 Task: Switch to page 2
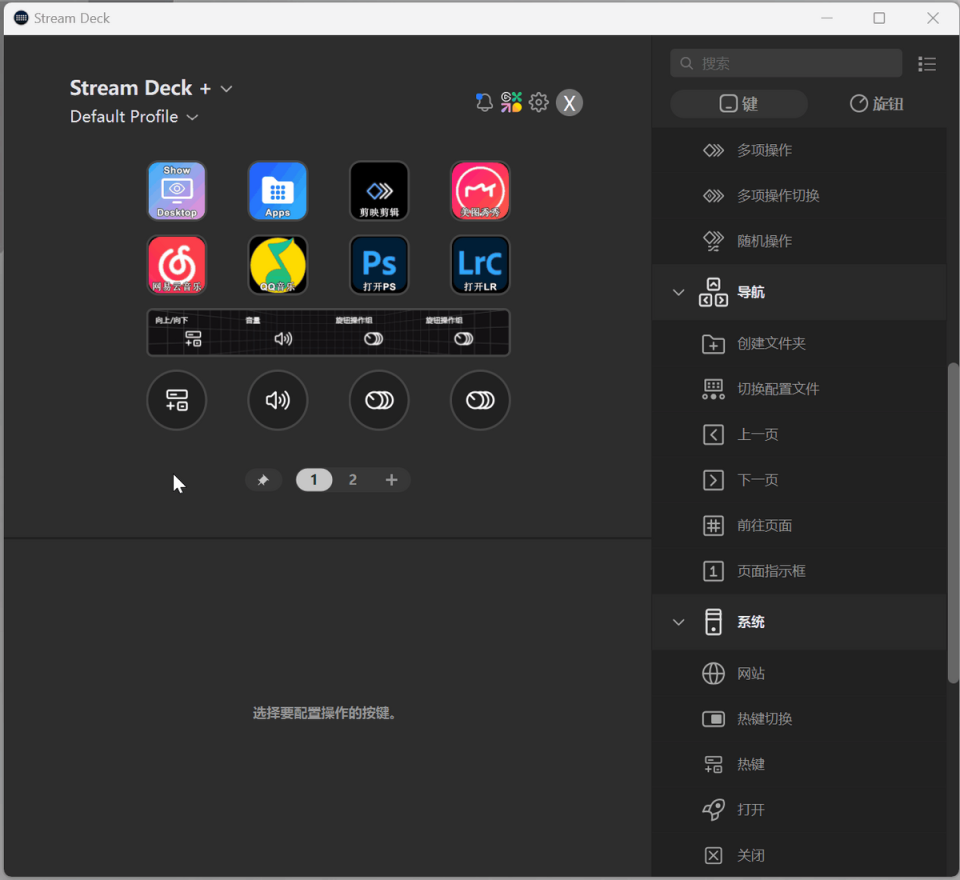click(x=353, y=480)
